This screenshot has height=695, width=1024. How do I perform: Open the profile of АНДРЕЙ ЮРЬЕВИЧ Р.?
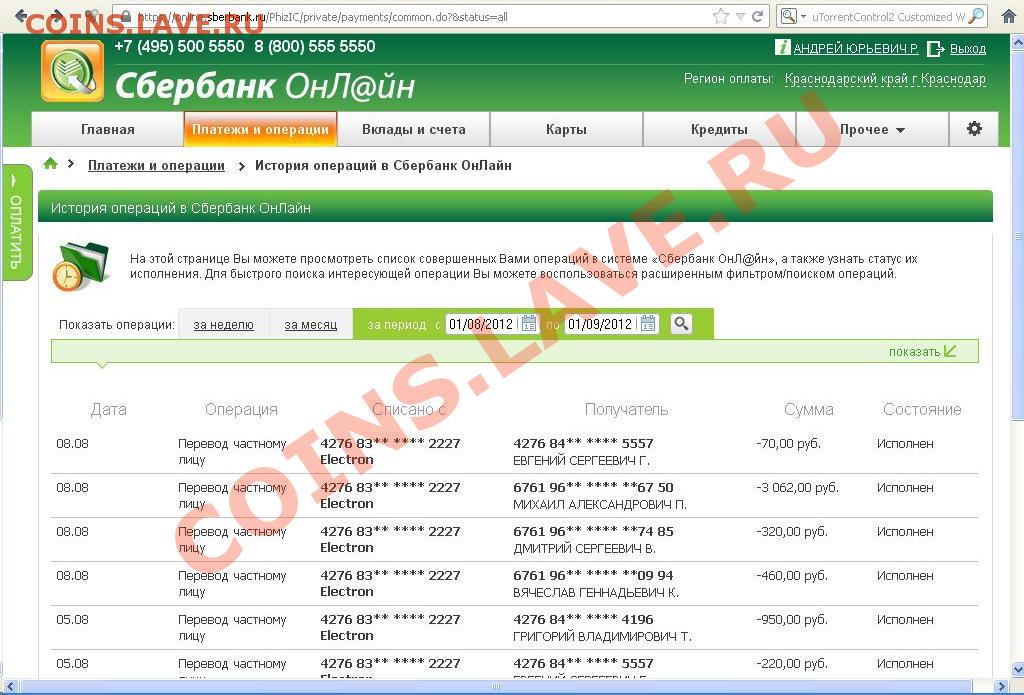point(856,48)
